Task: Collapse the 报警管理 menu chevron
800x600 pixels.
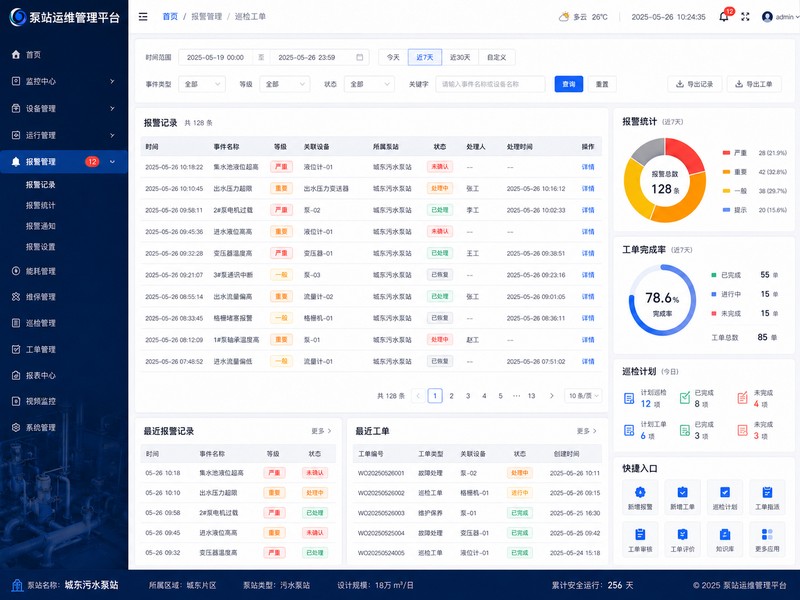Action: pos(112,162)
